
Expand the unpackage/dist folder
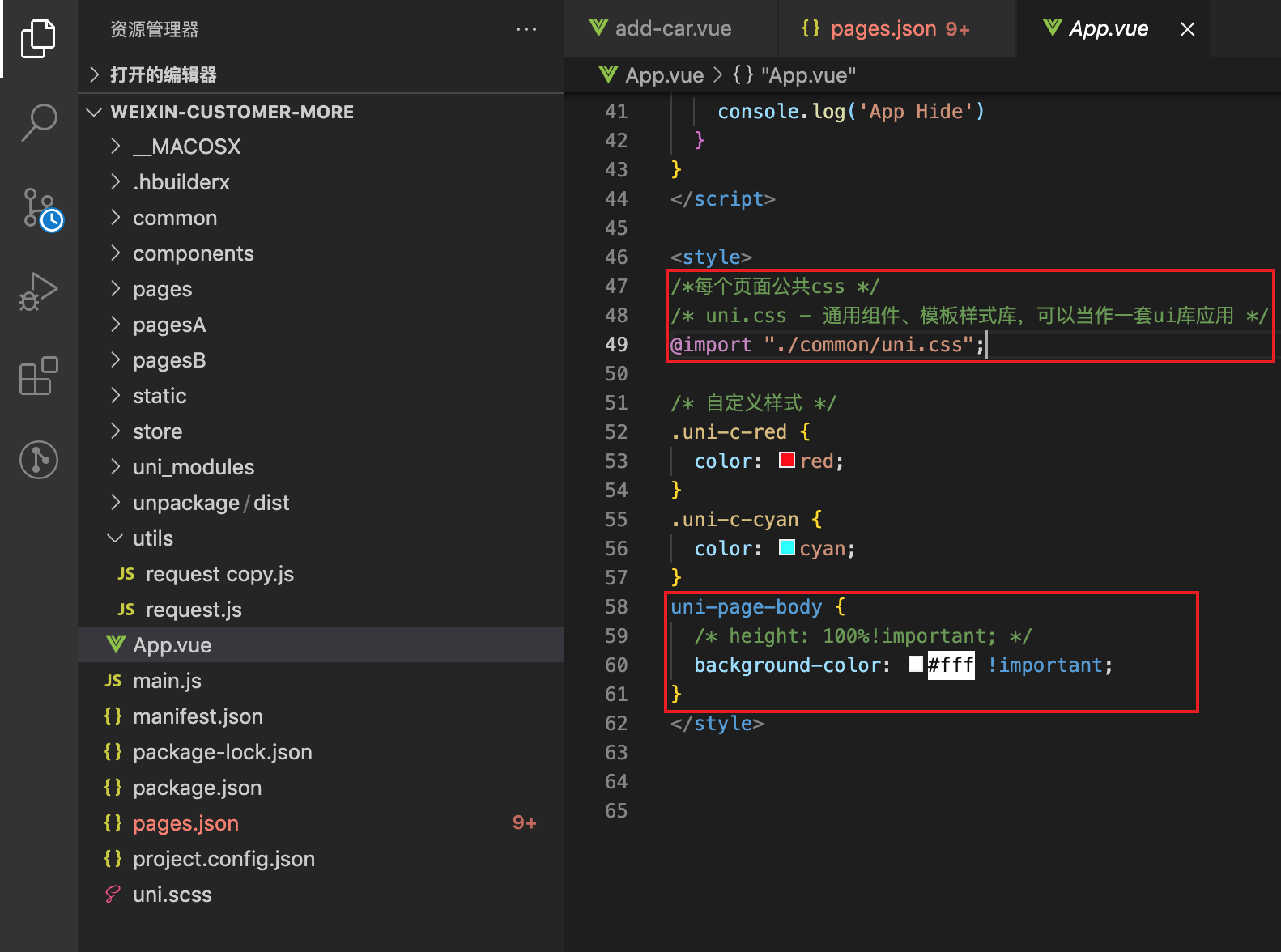point(115,503)
